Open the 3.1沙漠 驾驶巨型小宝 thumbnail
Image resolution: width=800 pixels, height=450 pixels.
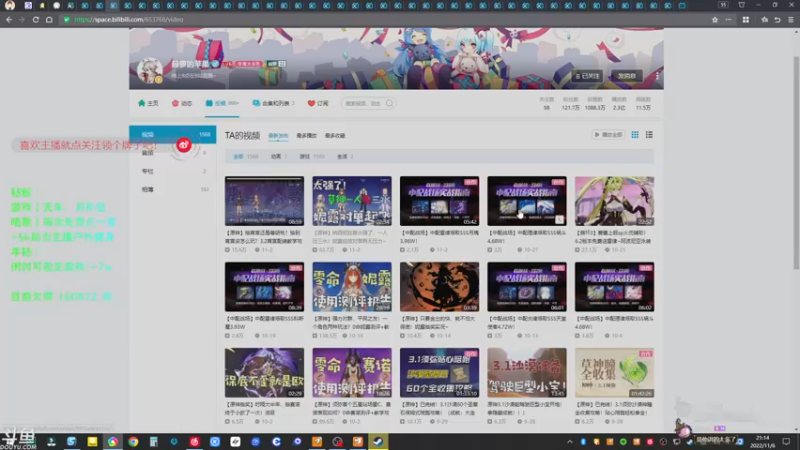tap(527, 372)
